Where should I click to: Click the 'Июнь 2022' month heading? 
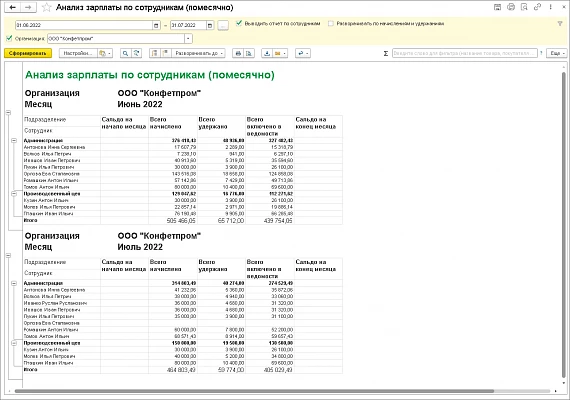click(140, 104)
